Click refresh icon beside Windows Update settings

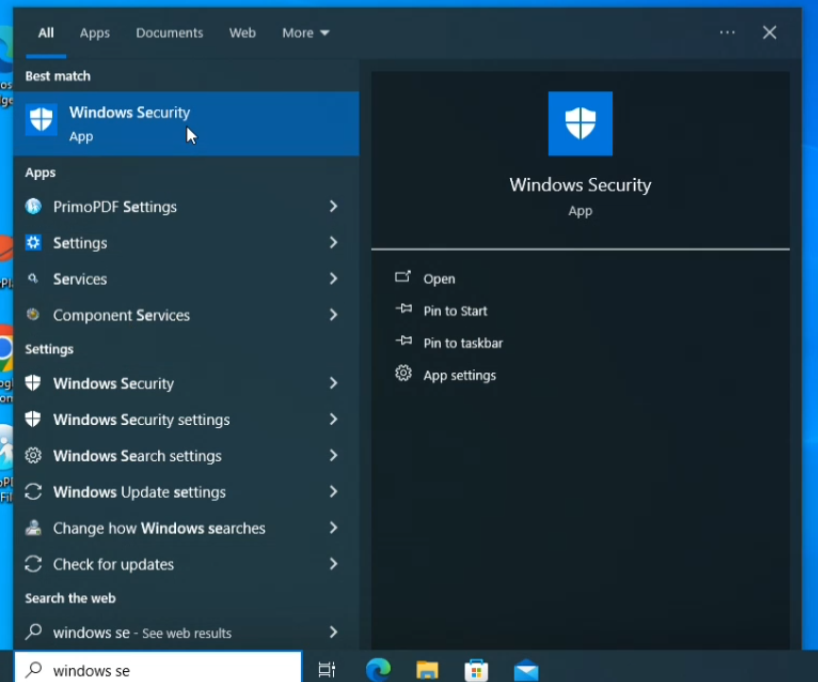coord(33,492)
